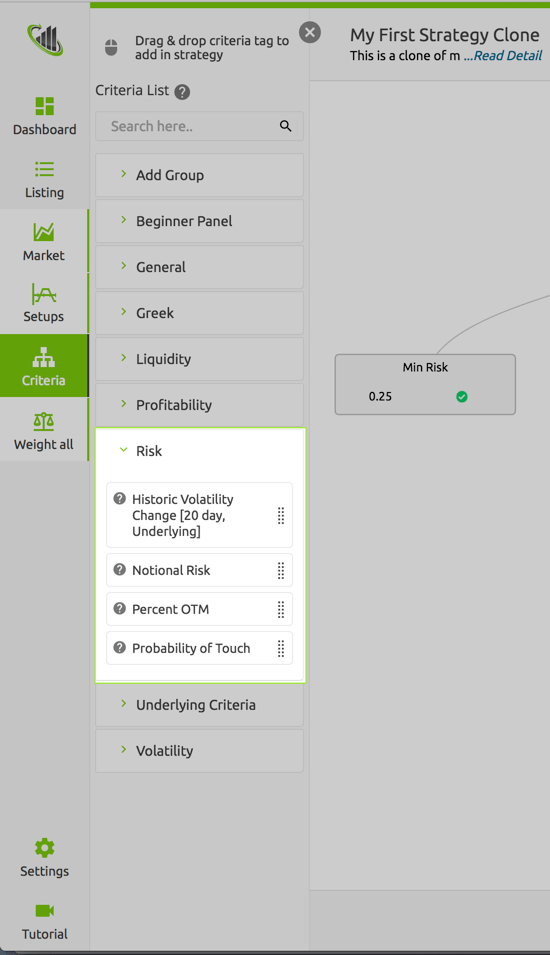550x955 pixels.
Task: Click the green check on Min Risk node
Action: coord(462,396)
